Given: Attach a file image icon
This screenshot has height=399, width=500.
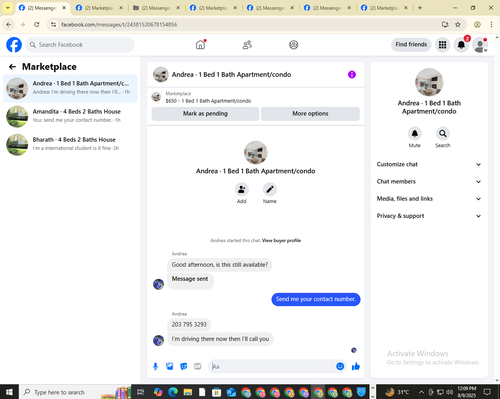Looking at the screenshot, I should pyautogui.click(x=170, y=367).
